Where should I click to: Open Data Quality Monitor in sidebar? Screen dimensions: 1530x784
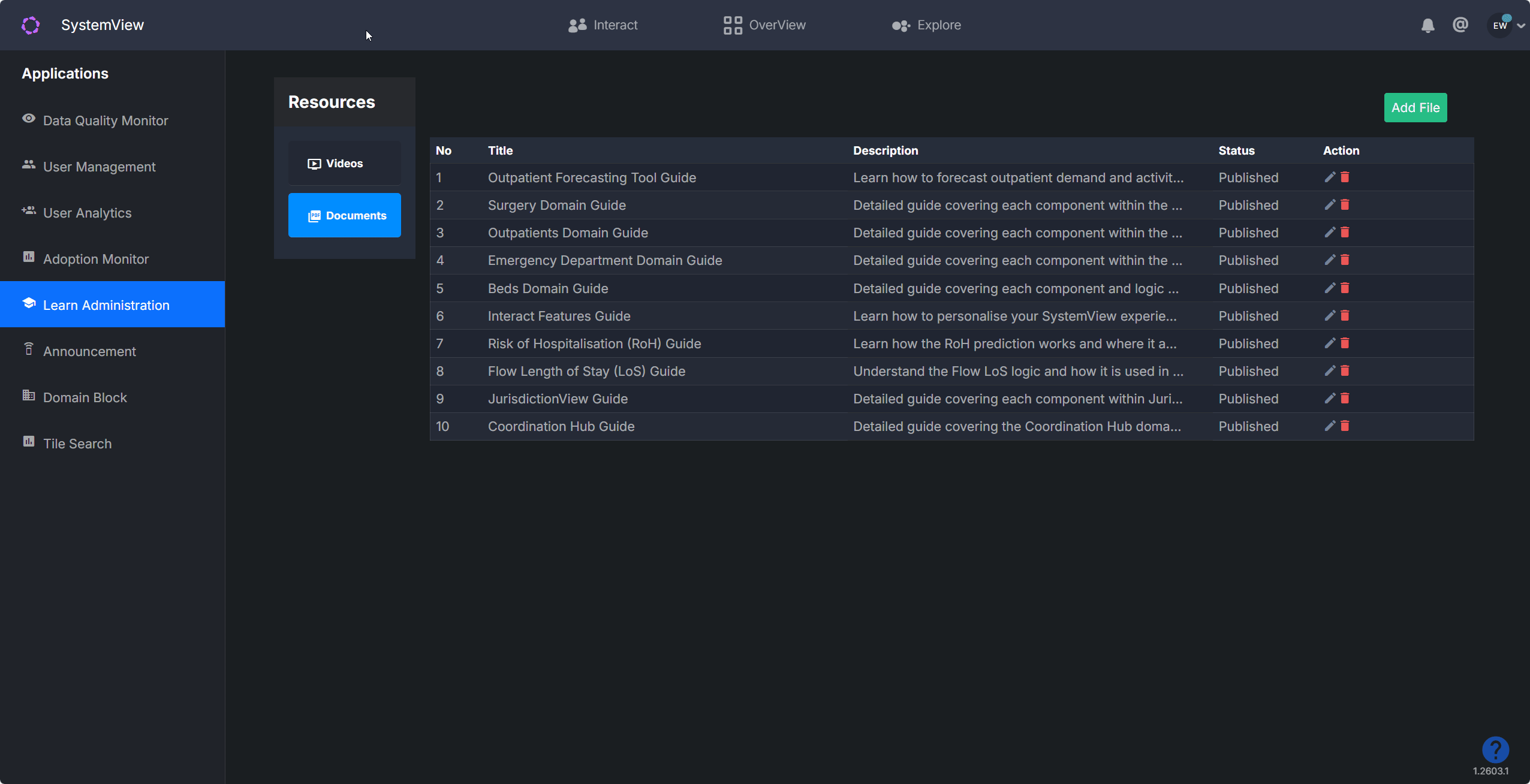coord(105,120)
